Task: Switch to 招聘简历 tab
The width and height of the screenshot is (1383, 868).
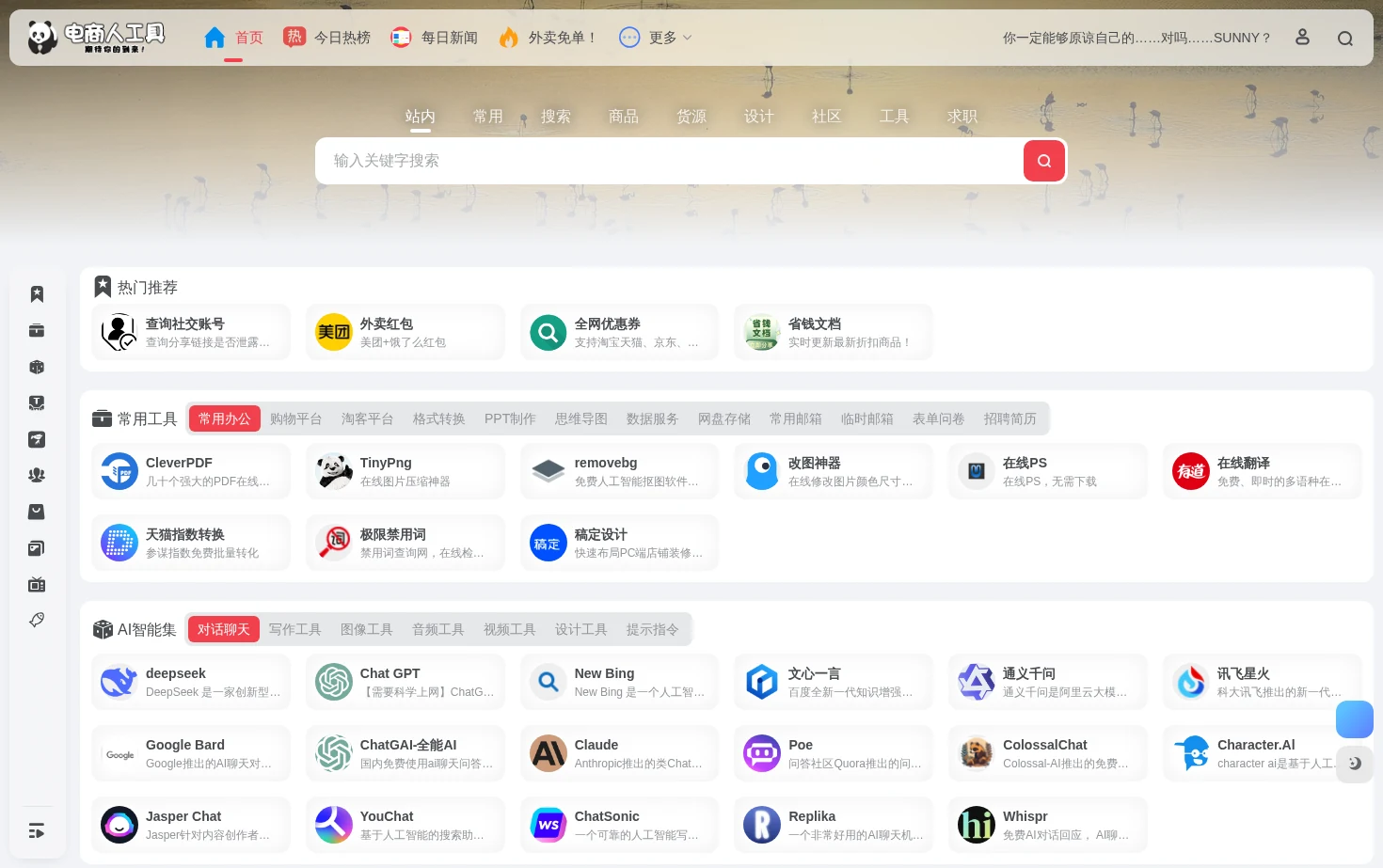Action: 1010,418
